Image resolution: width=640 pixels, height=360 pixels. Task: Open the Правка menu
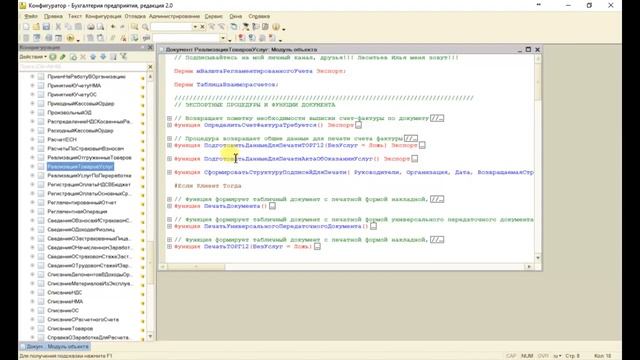(x=53, y=16)
